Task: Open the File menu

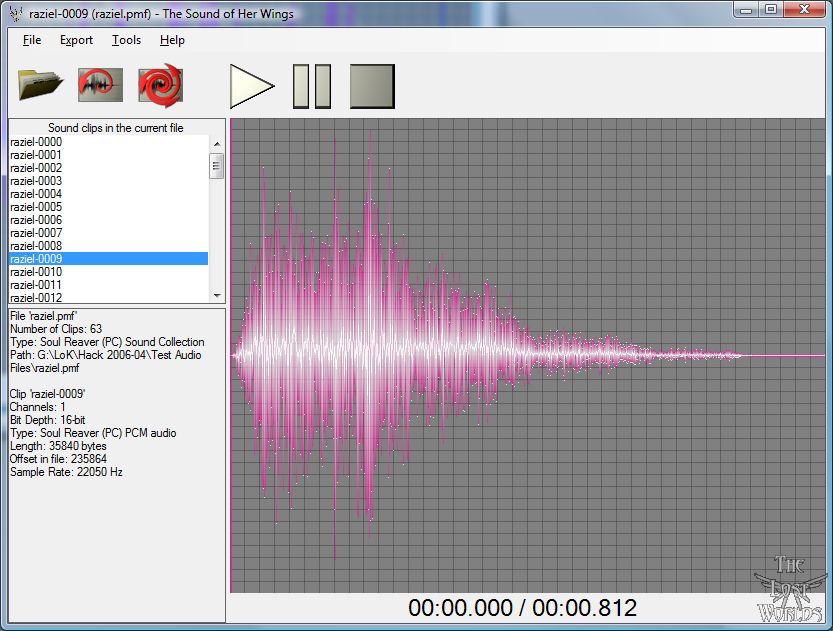Action: (x=32, y=40)
